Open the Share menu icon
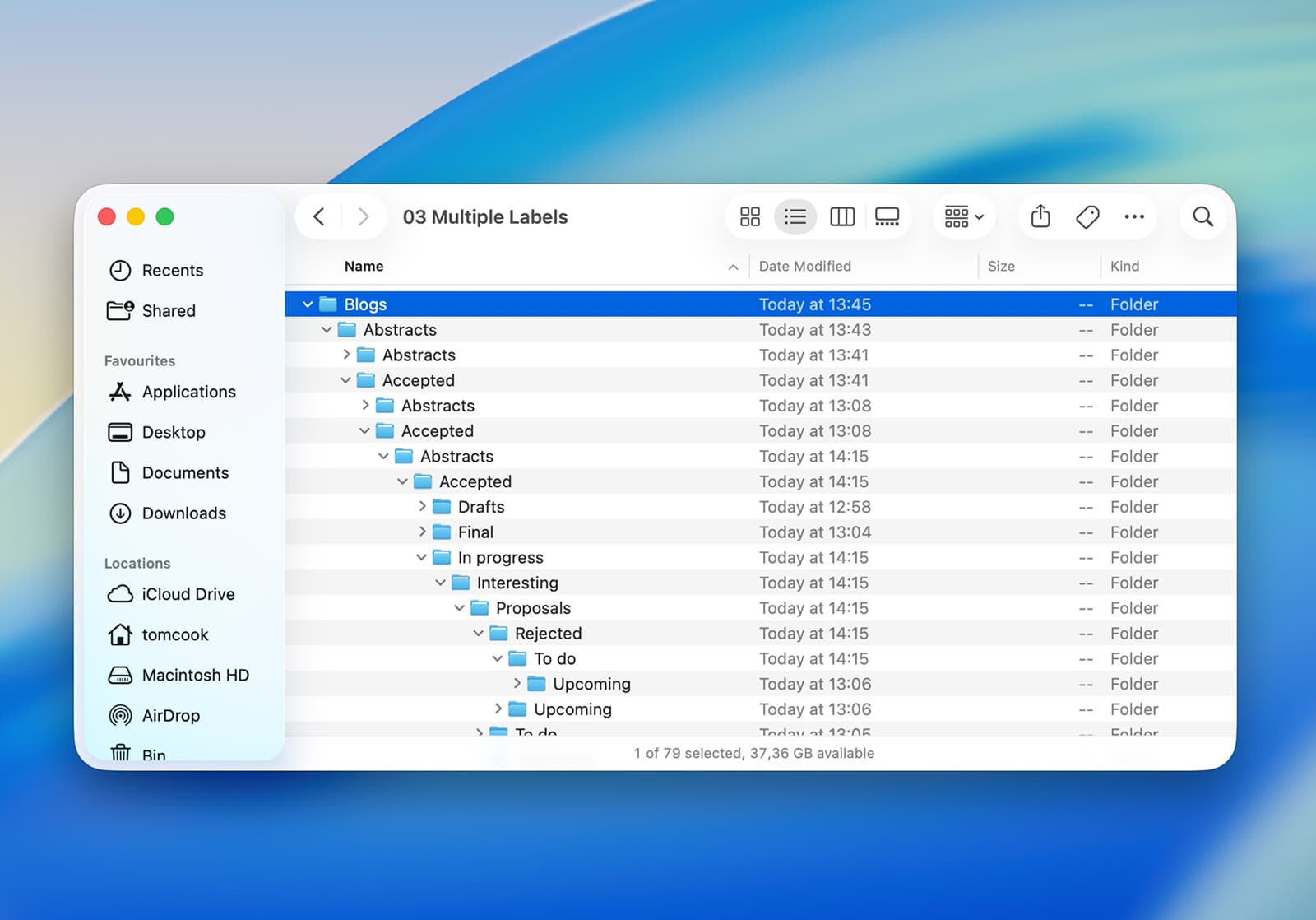 [1040, 216]
